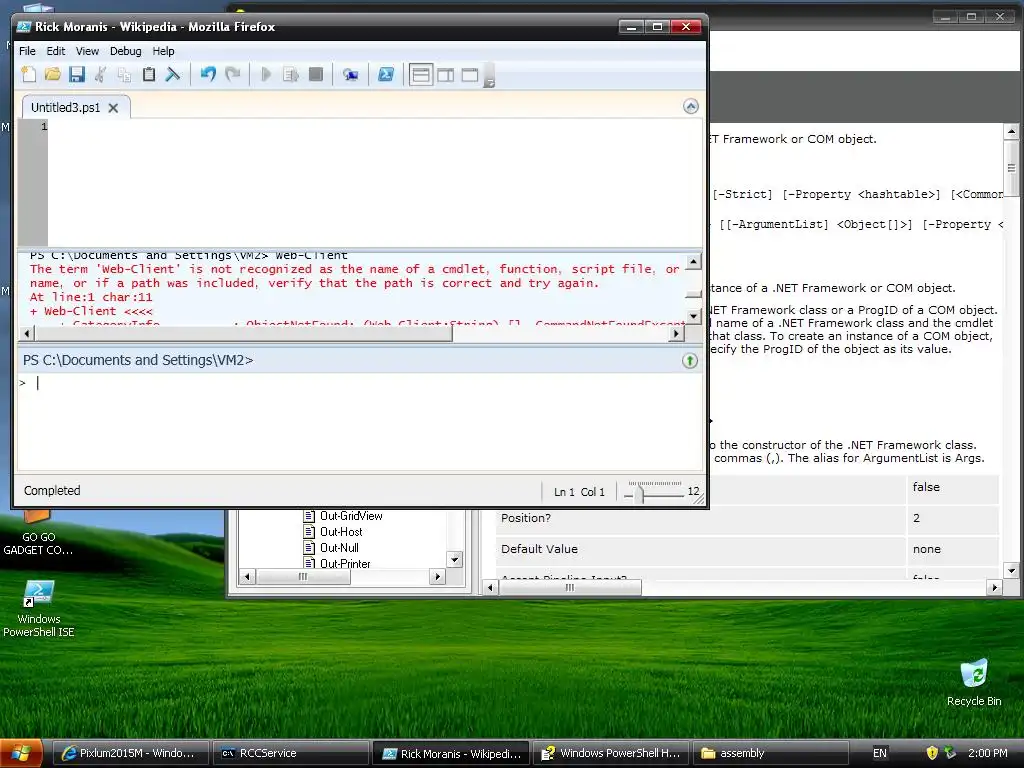Open the File menu
Viewport: 1024px width, 768px height.
(27, 51)
